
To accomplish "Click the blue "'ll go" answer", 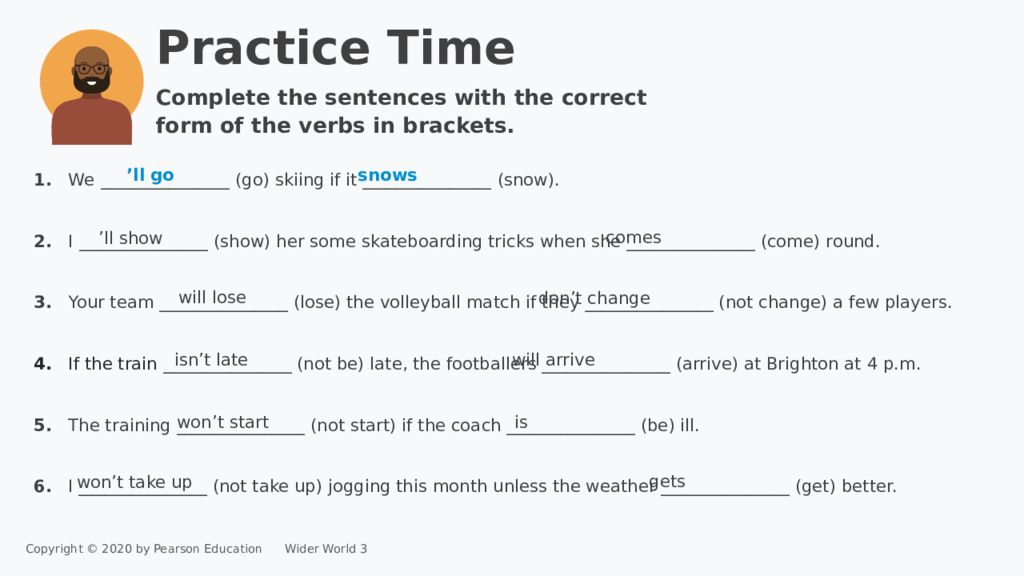I will 150,175.
